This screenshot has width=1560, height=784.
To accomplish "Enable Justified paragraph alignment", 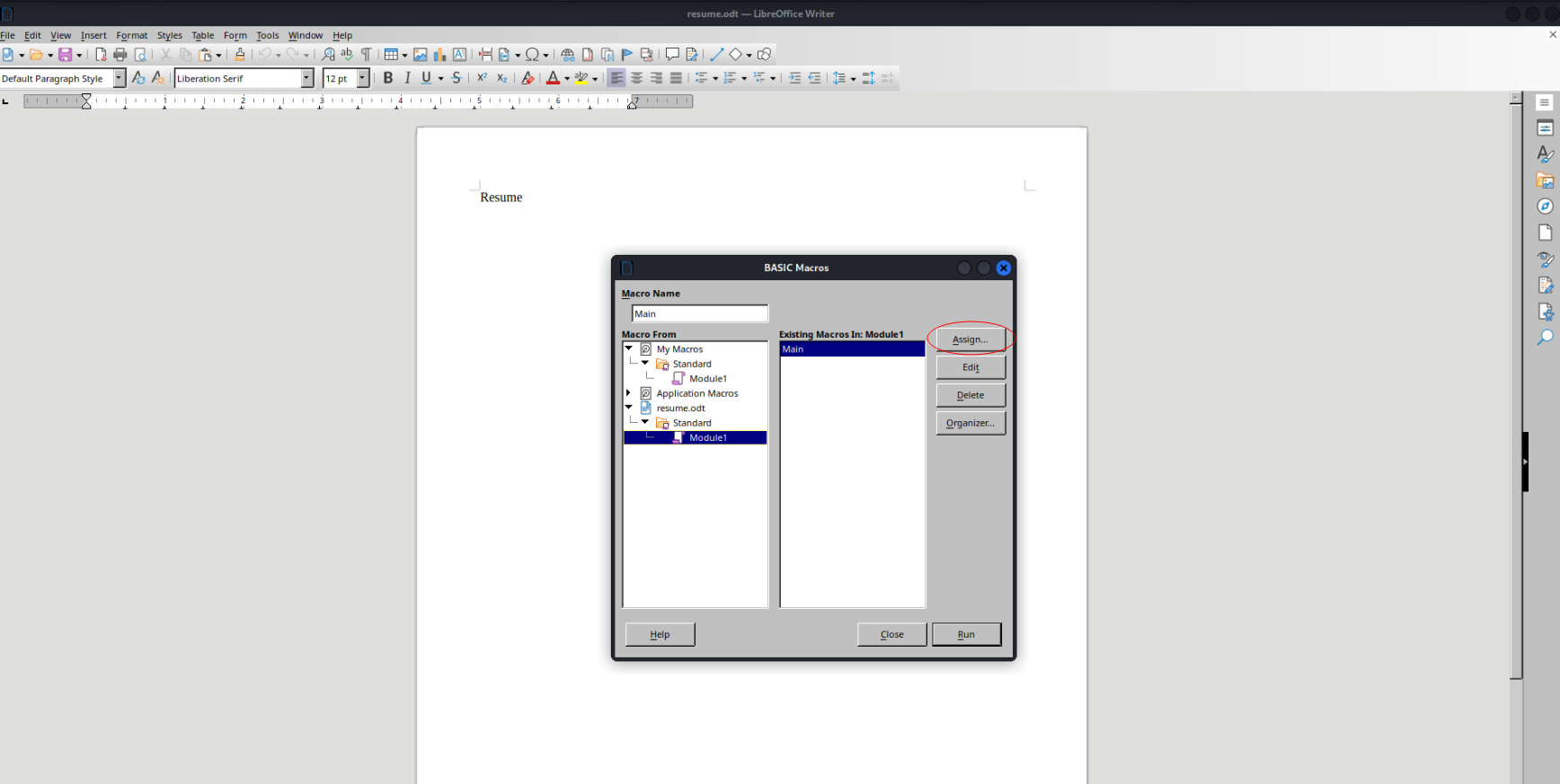I will [x=676, y=78].
